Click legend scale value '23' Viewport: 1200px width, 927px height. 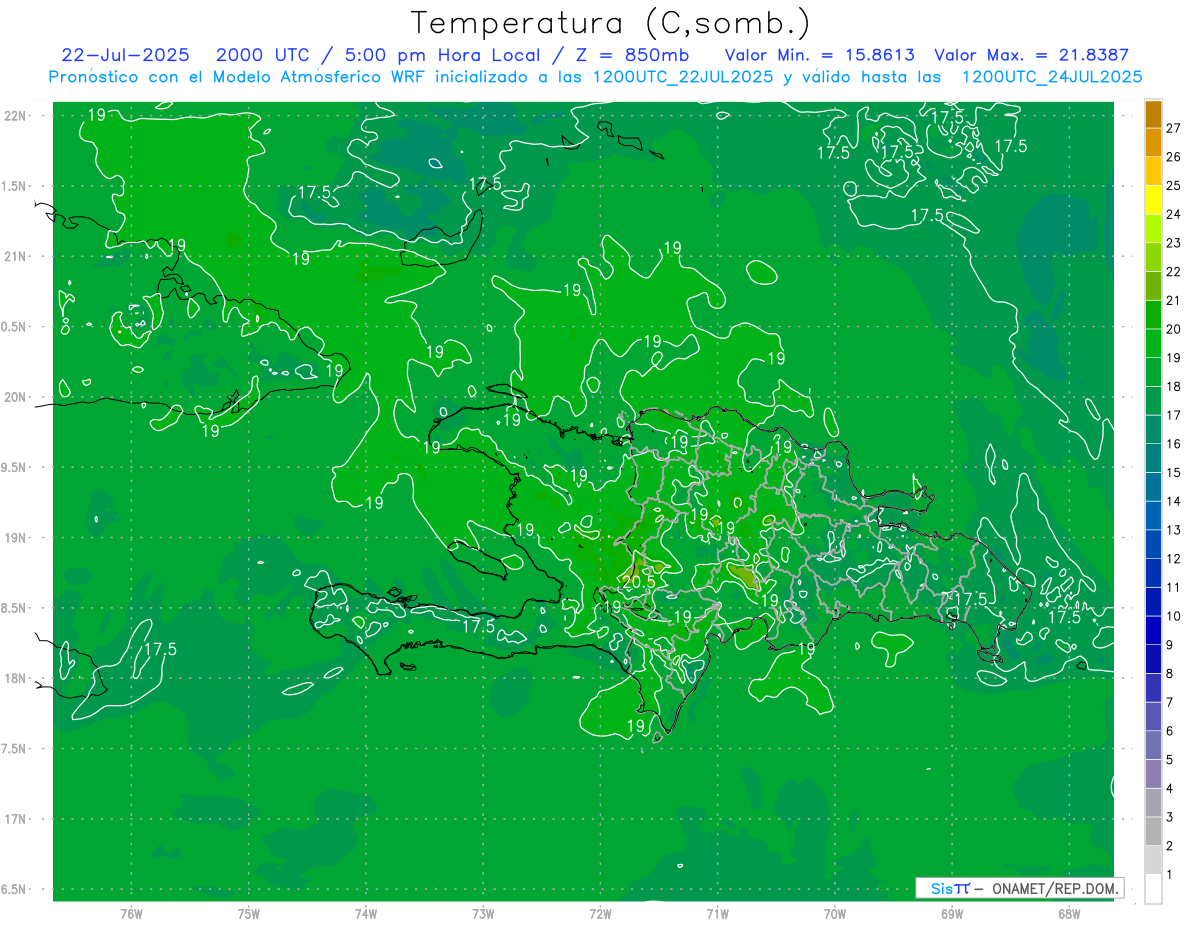point(1173,243)
